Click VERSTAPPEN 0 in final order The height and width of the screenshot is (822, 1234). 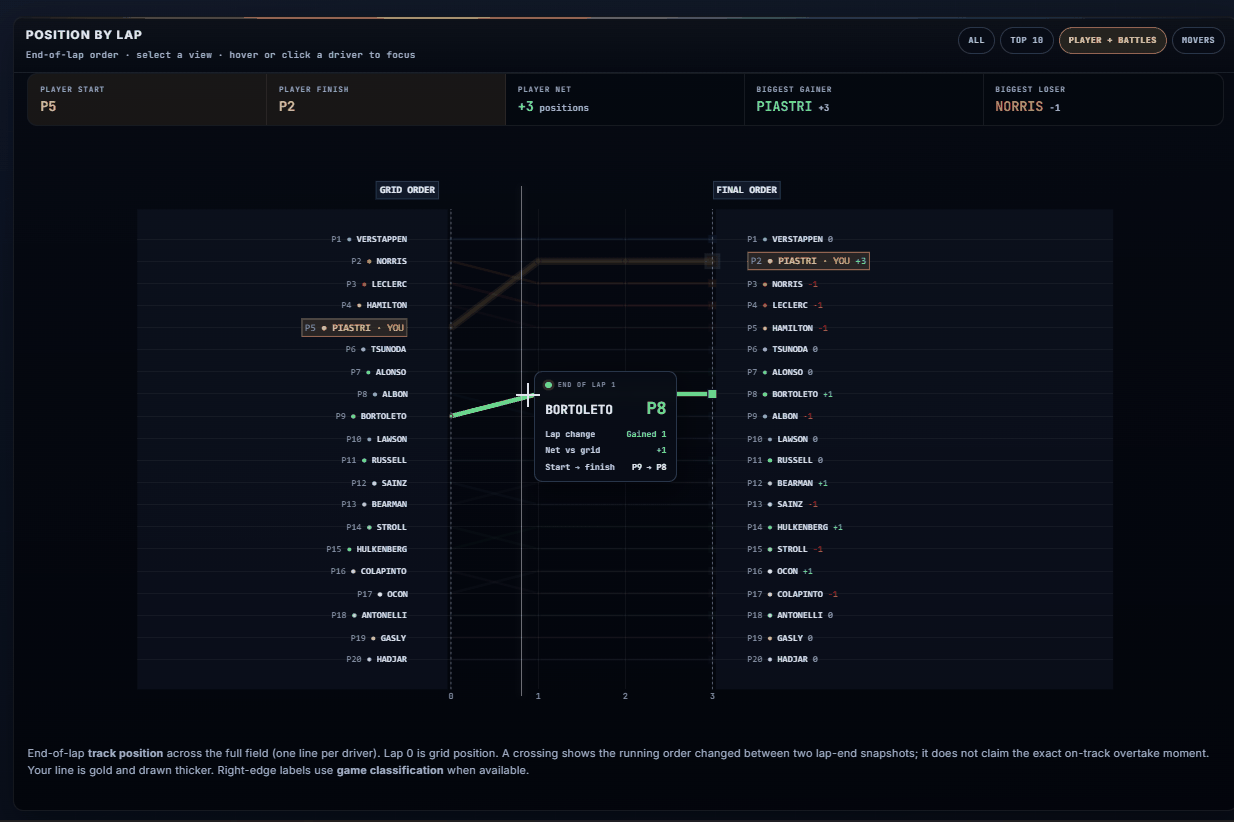point(790,239)
